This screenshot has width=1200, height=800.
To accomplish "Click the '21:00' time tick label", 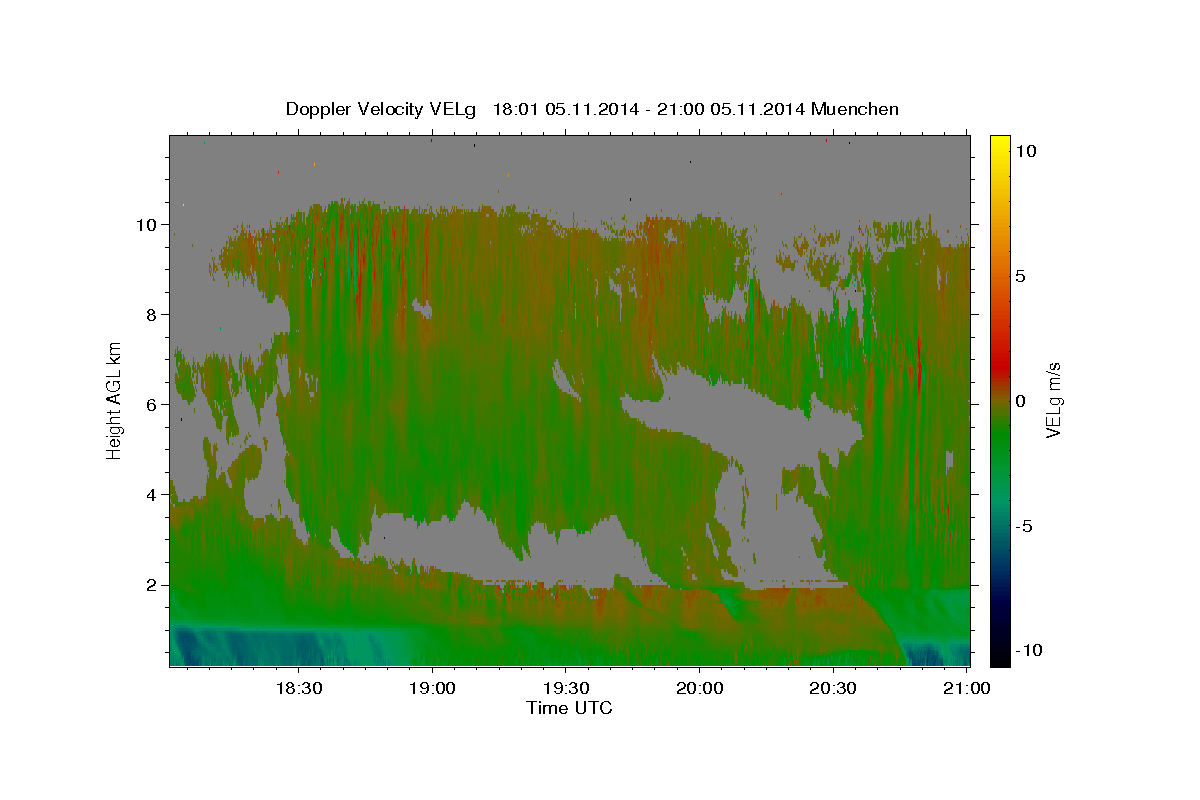I will point(966,689).
